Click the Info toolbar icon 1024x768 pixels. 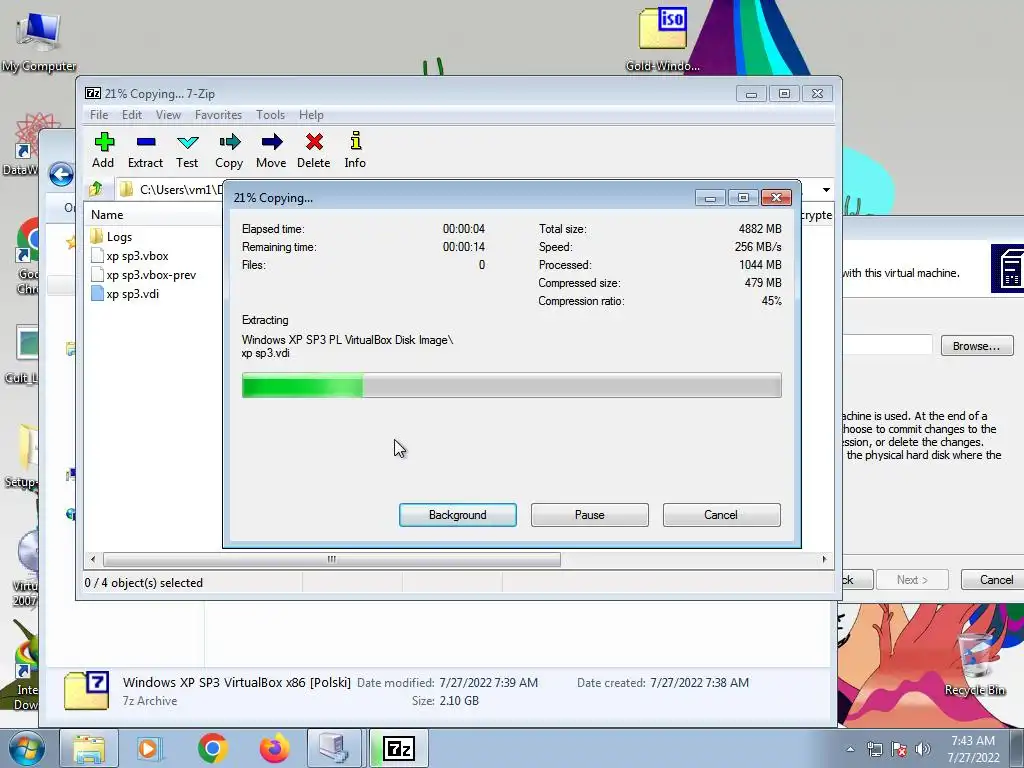pyautogui.click(x=355, y=150)
